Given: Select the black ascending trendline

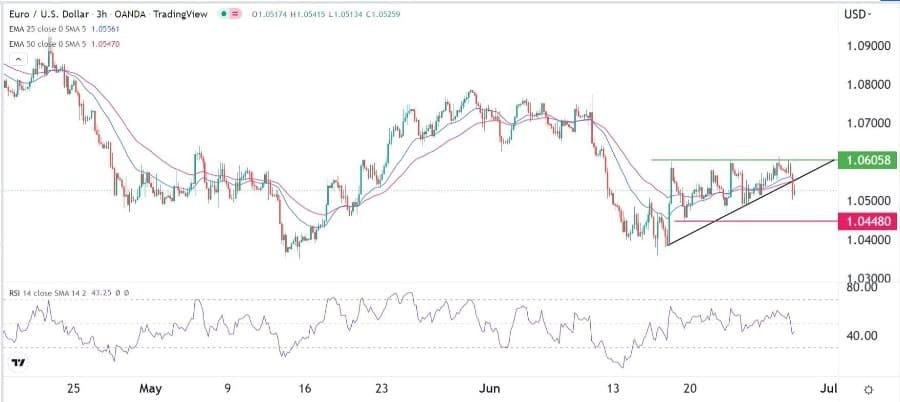Looking at the screenshot, I should pyautogui.click(x=751, y=202).
